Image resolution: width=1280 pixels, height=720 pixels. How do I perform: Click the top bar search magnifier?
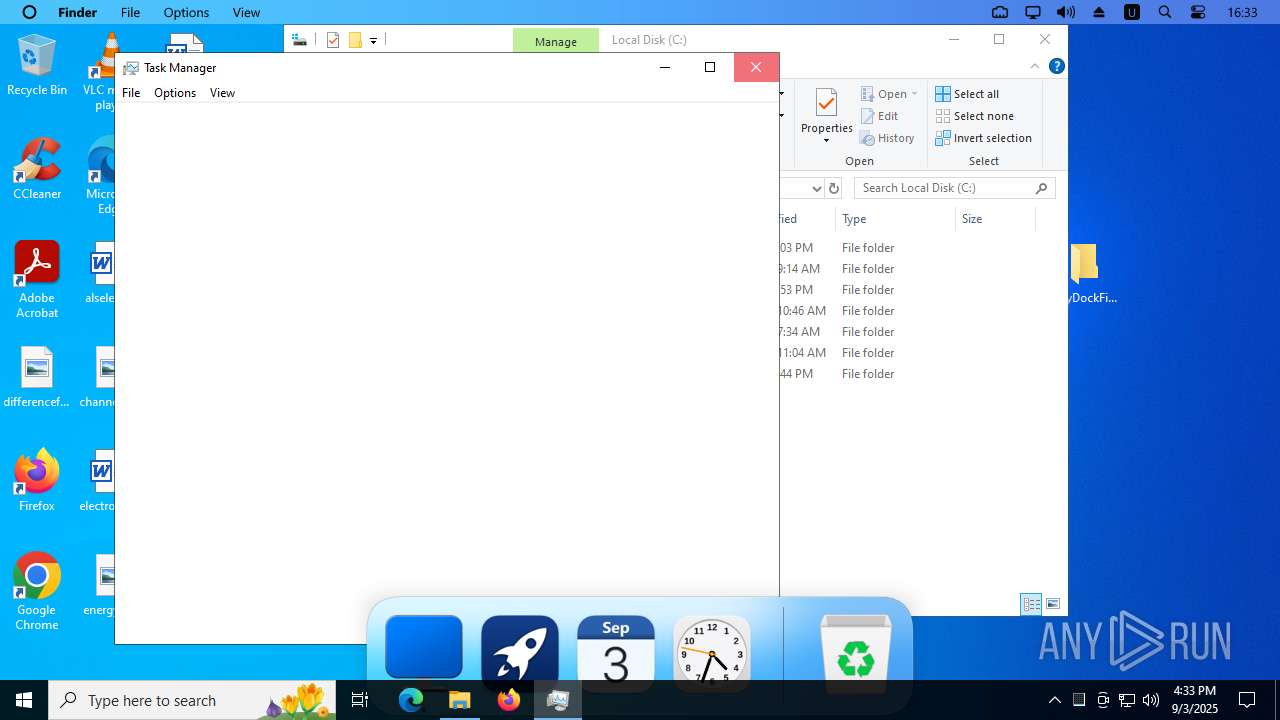(x=1165, y=13)
